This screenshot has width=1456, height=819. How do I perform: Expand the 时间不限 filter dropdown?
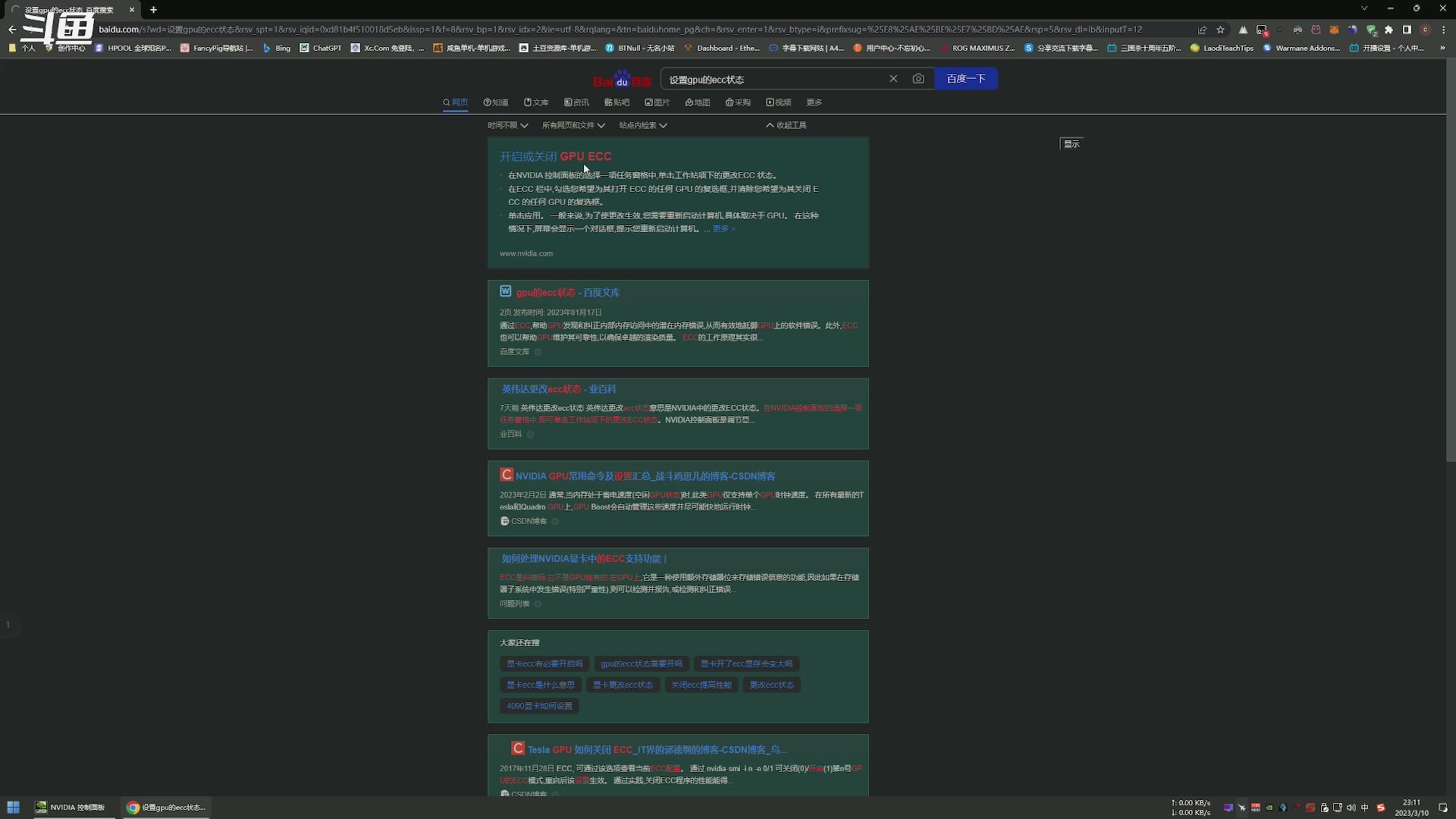(x=507, y=125)
